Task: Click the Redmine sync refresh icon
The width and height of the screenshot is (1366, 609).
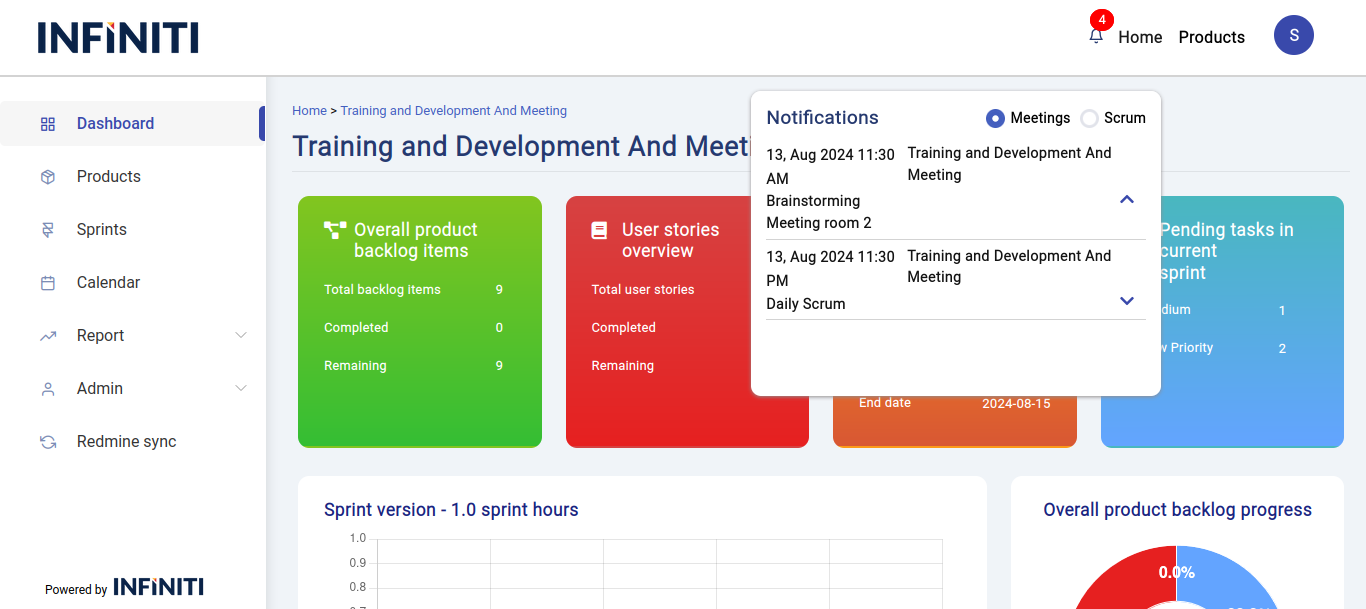Action: pos(48,442)
